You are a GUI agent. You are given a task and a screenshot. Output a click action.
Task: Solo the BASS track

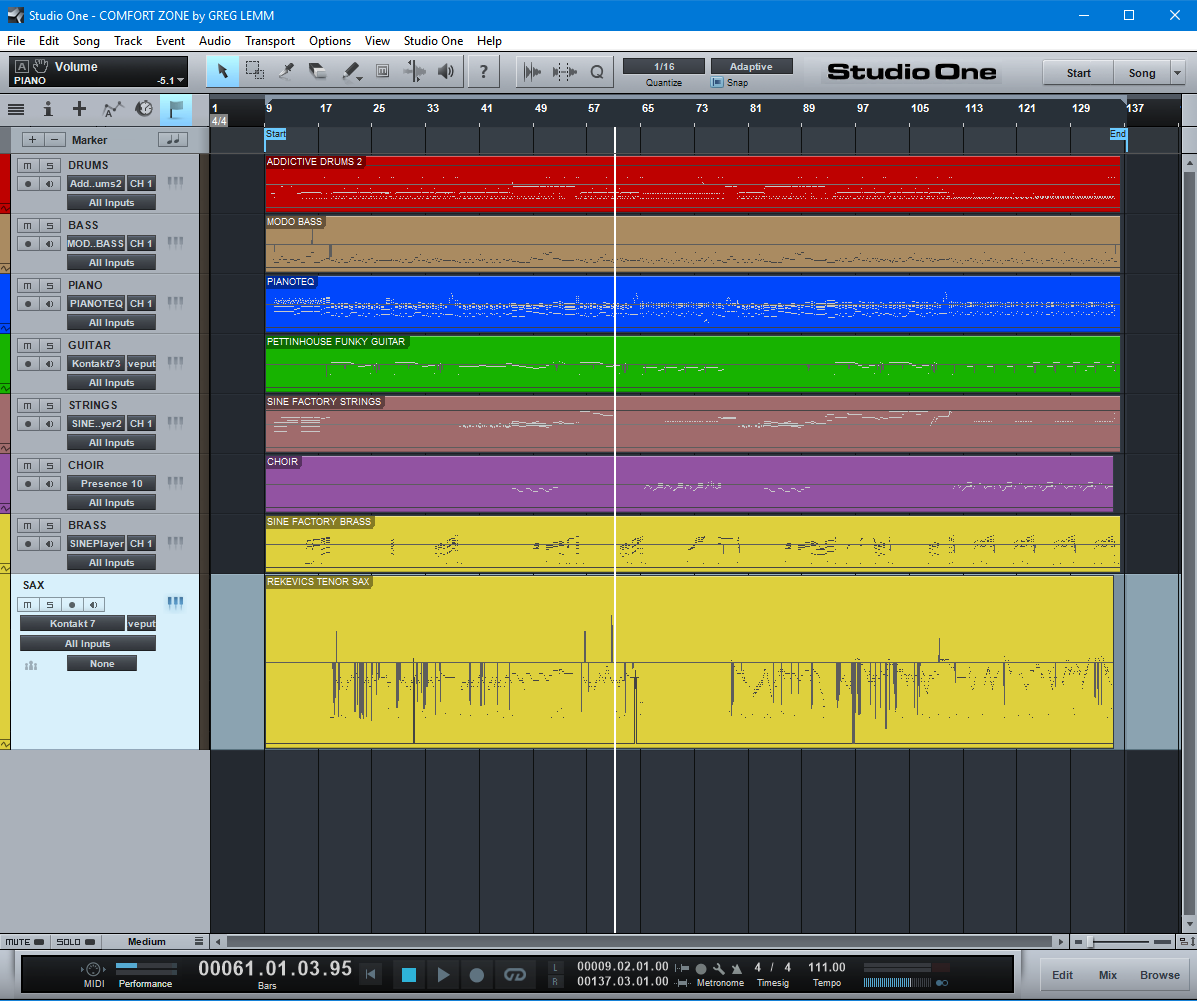click(x=50, y=226)
